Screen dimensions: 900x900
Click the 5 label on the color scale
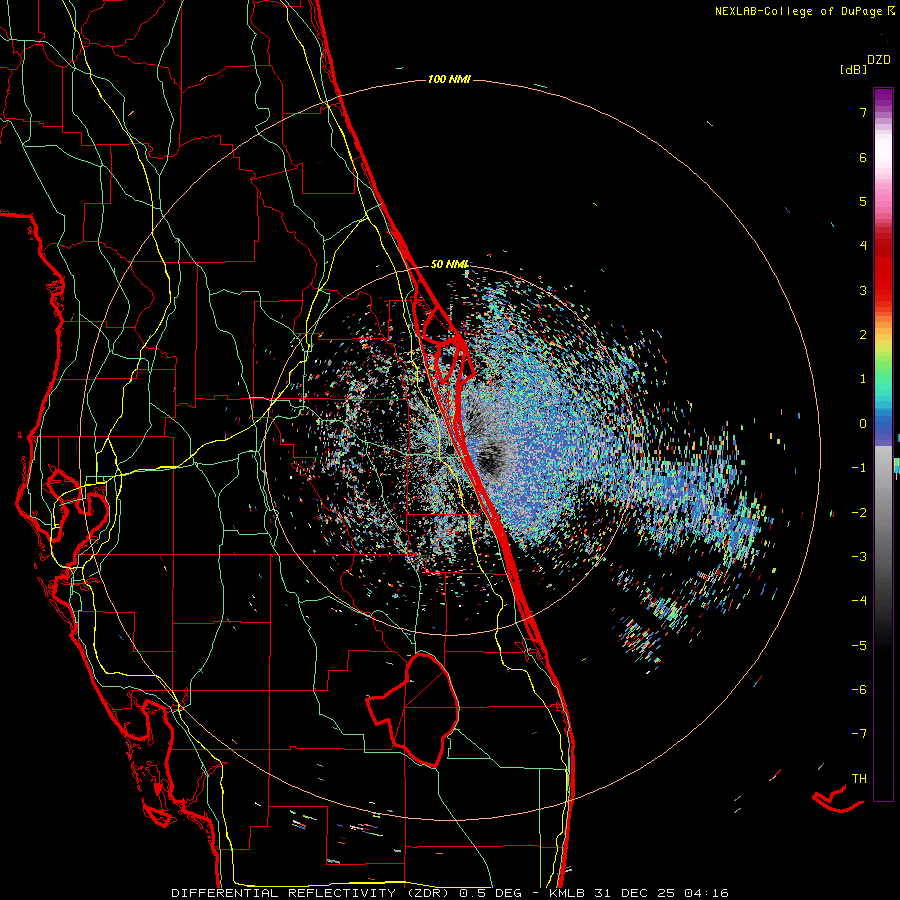(x=863, y=201)
